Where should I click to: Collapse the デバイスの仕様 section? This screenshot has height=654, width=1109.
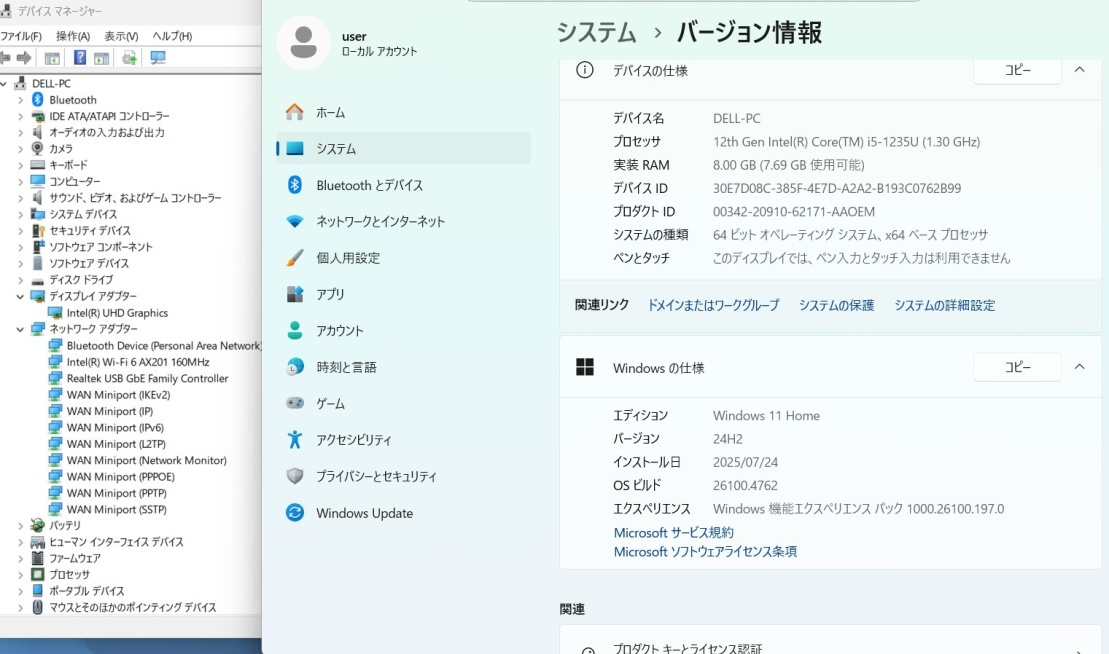(1078, 70)
